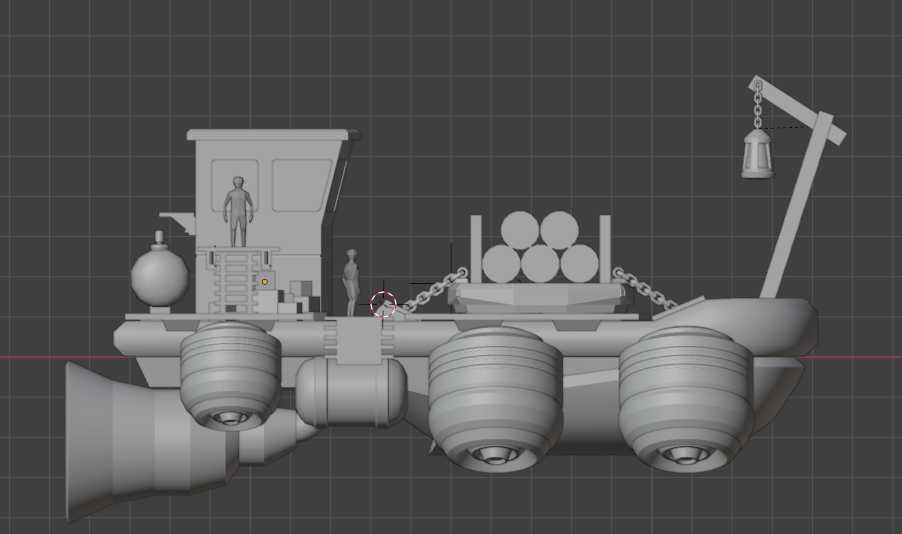Click the human figure inside the cabin

(238, 209)
